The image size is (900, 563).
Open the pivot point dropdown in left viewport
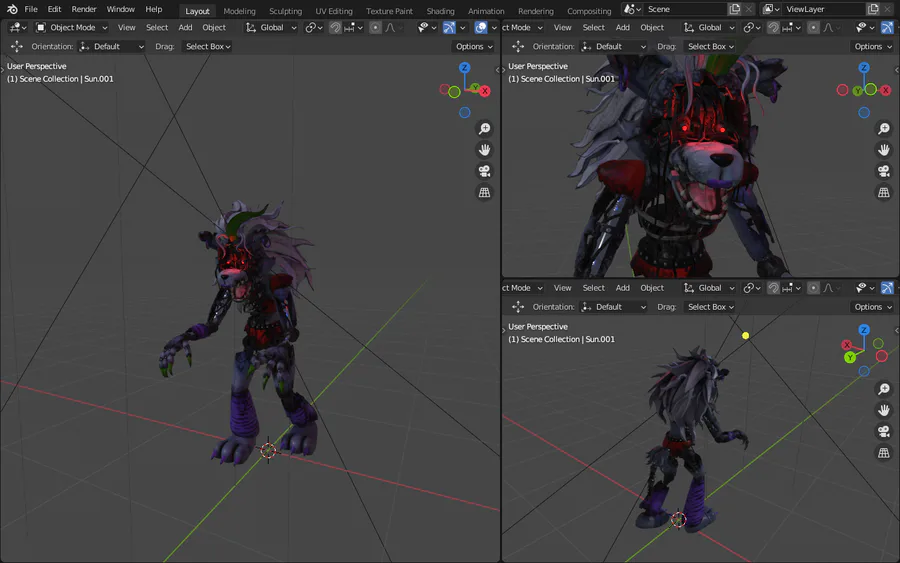pos(315,28)
